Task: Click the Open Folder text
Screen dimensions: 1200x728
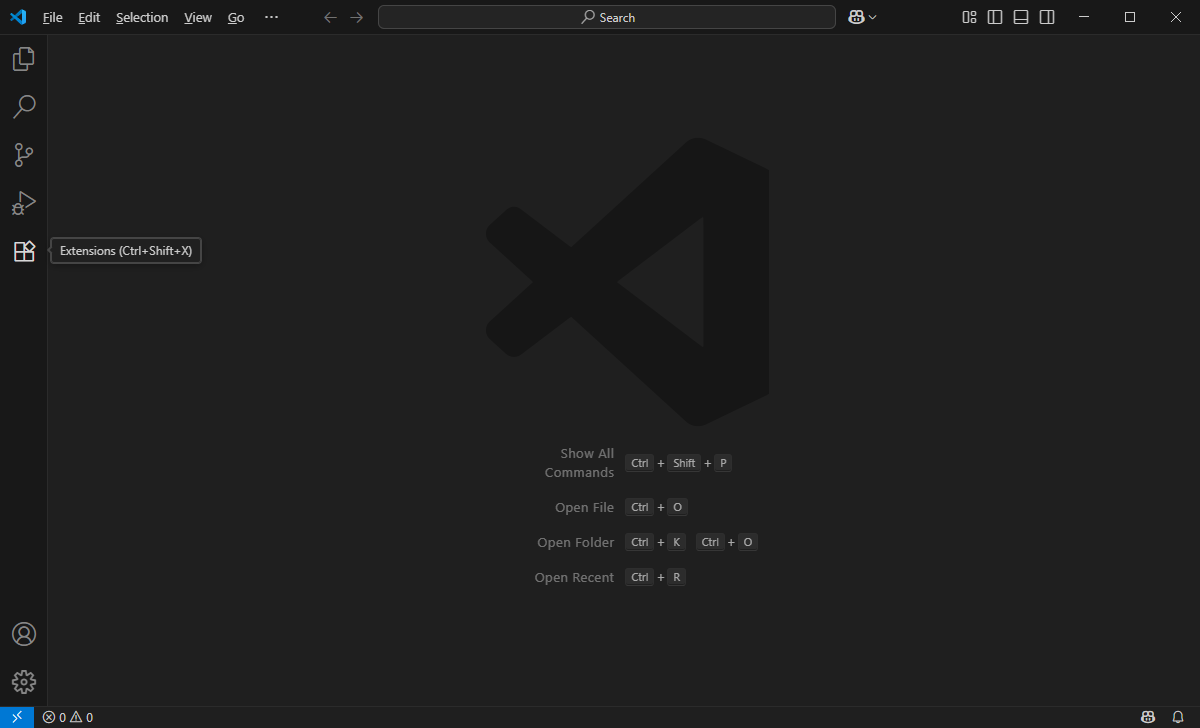Action: coord(575,543)
